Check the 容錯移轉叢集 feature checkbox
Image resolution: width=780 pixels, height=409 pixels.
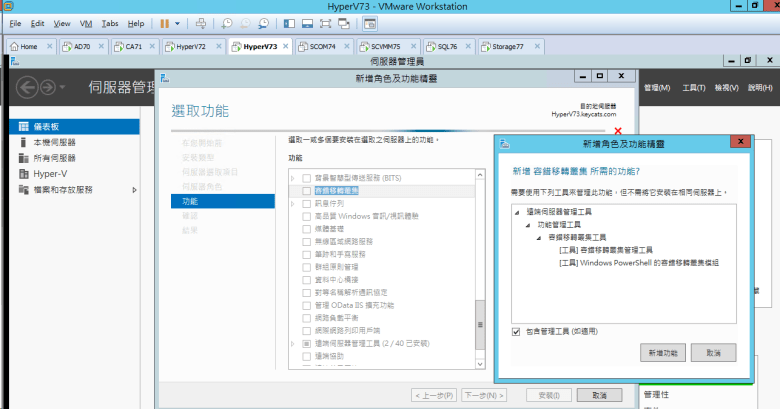pyautogui.click(x=306, y=190)
